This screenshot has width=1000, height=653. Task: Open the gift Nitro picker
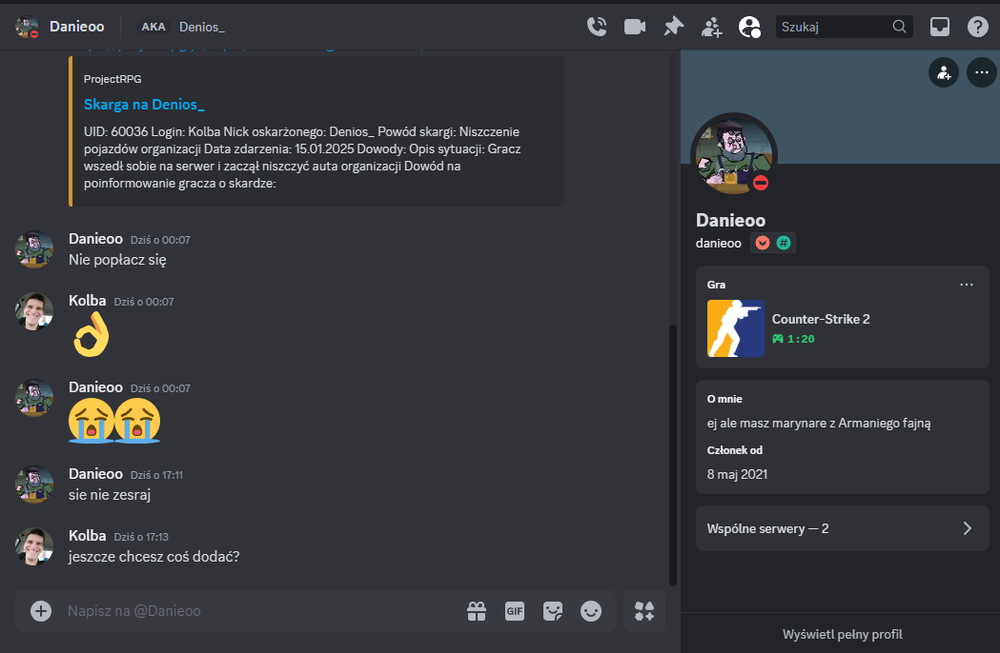point(476,611)
